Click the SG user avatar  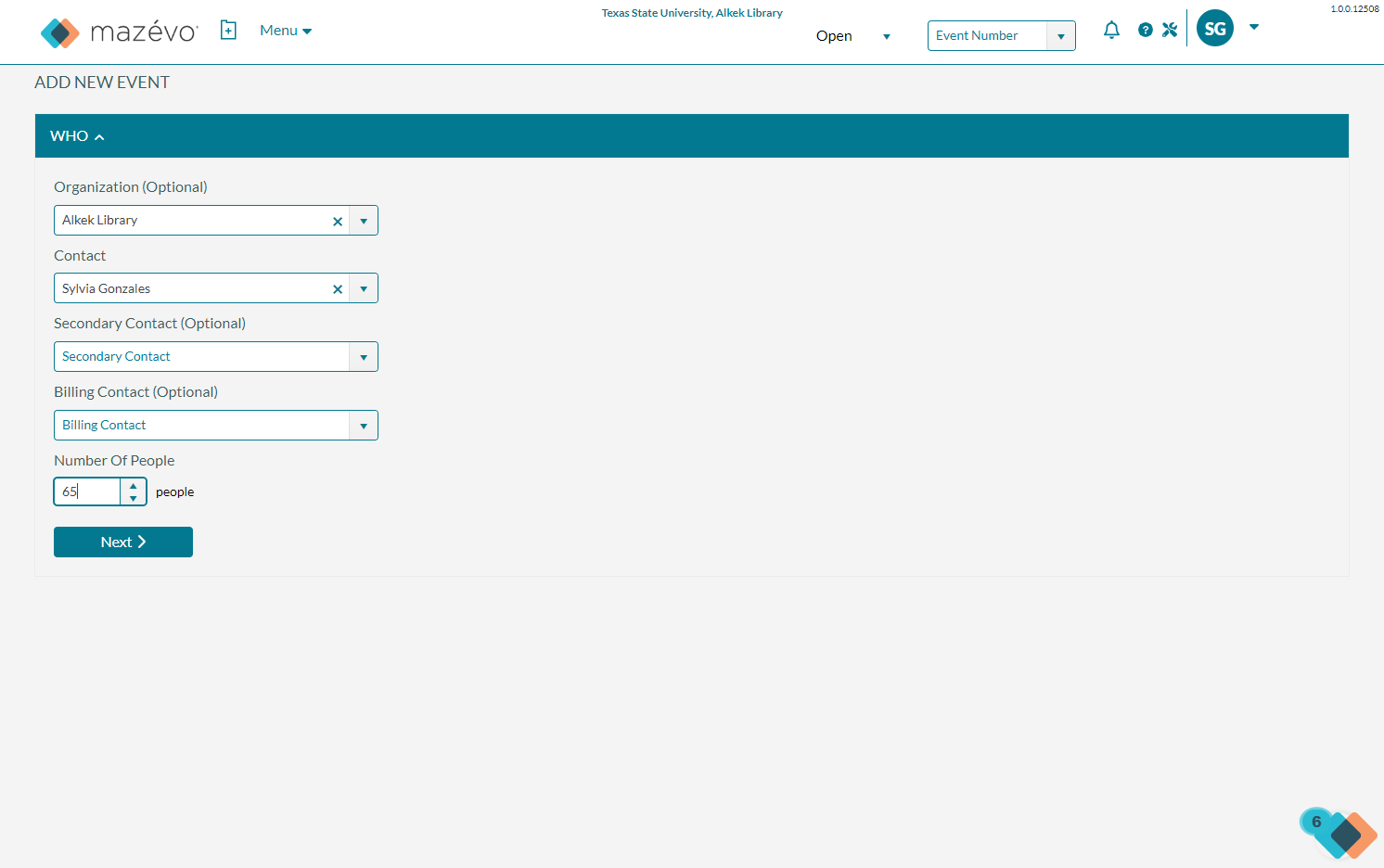point(1215,29)
